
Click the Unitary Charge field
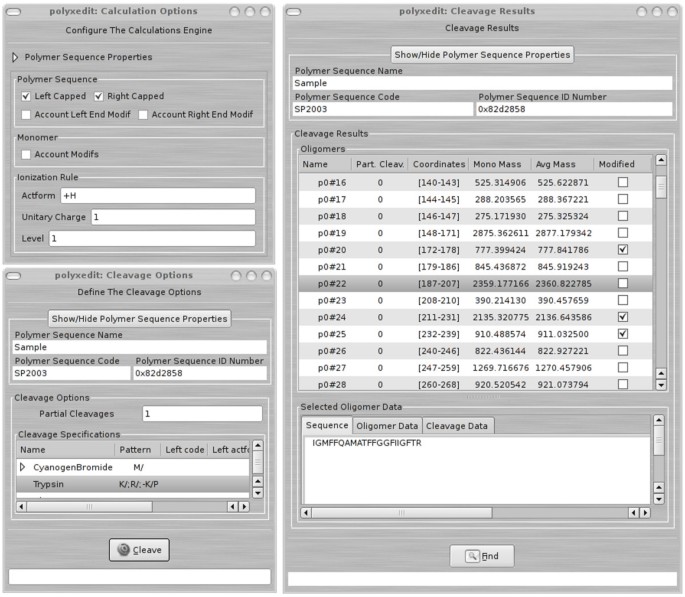(x=173, y=217)
